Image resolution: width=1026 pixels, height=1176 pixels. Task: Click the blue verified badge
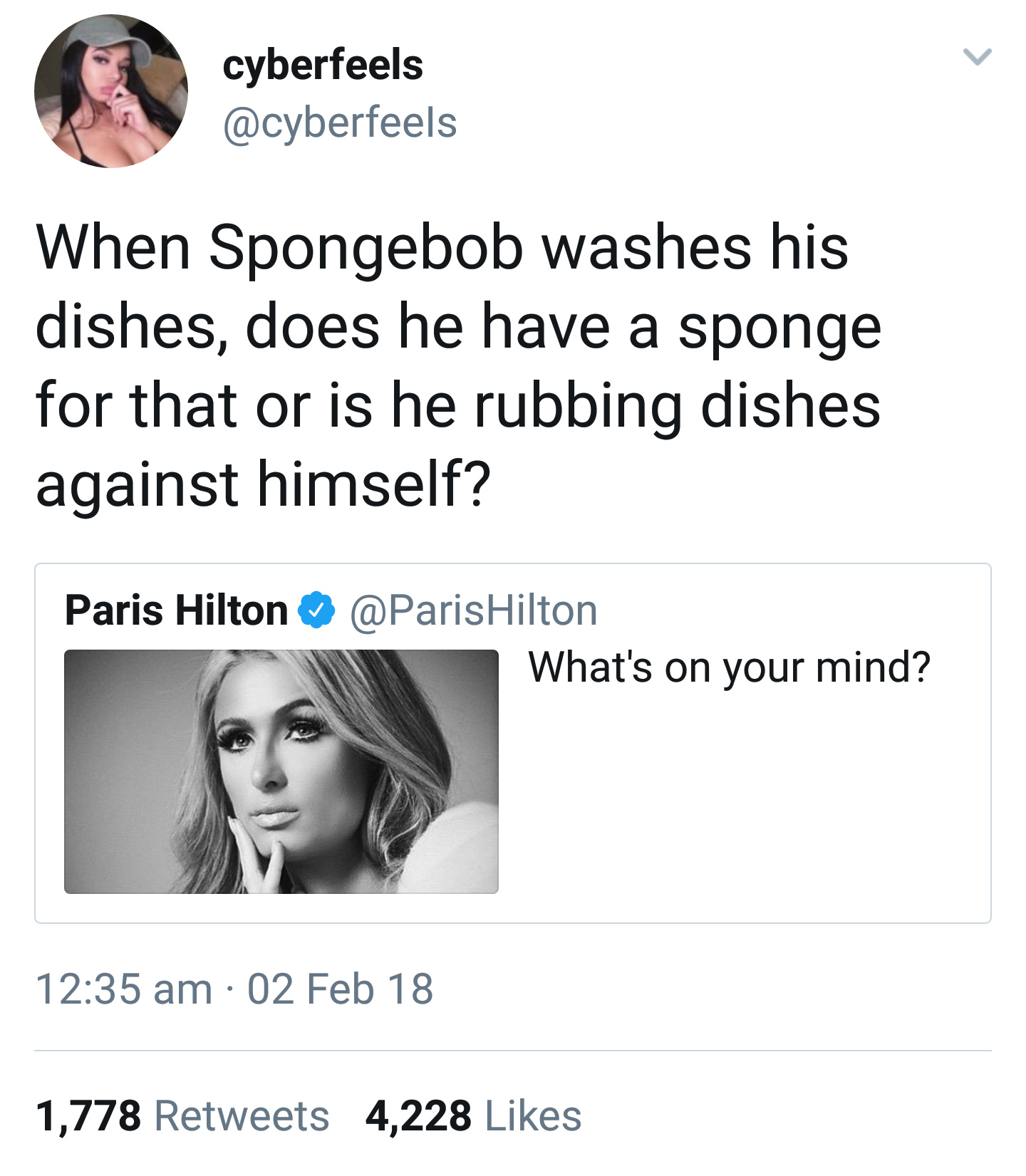click(316, 610)
